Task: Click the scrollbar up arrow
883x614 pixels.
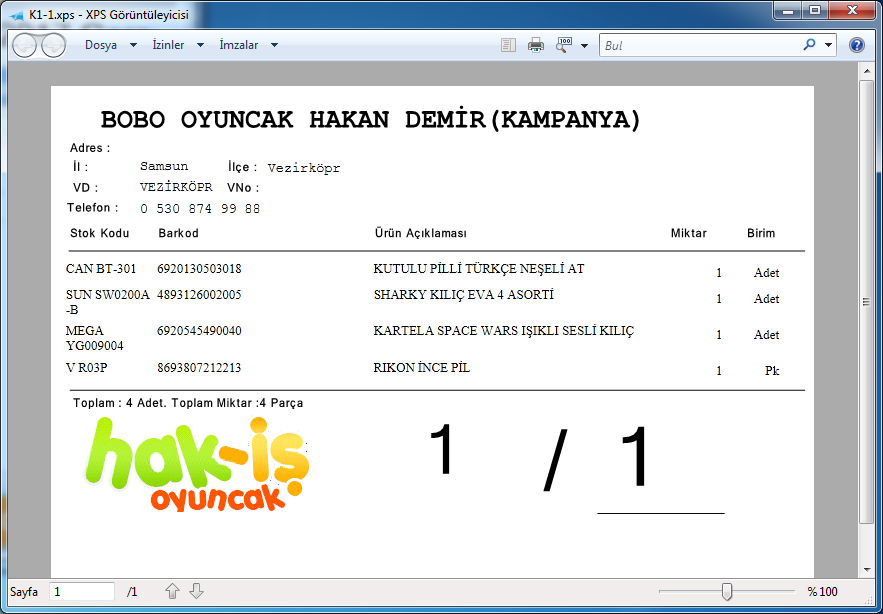Action: pos(867,70)
